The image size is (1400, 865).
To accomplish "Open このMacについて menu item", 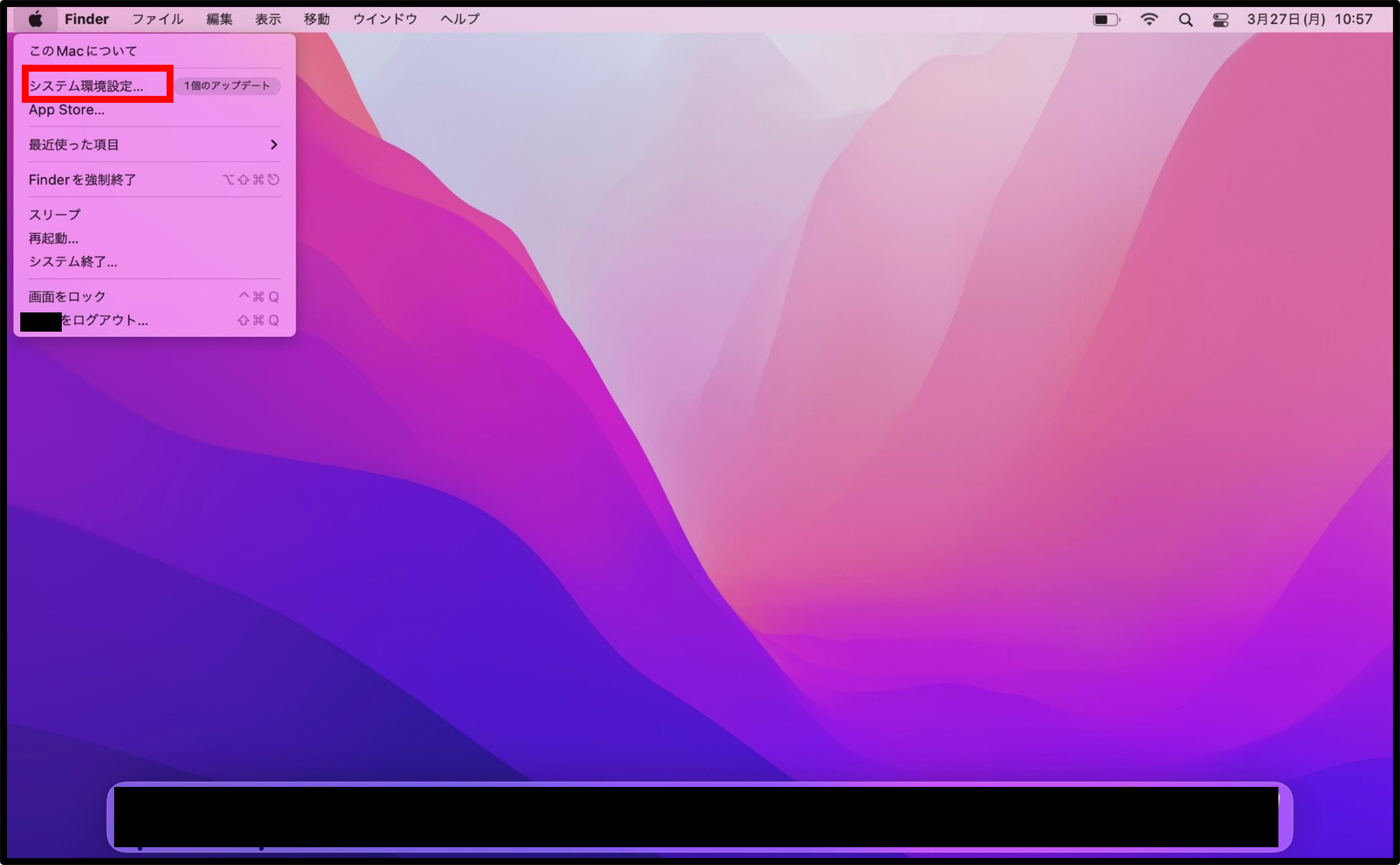I will point(84,51).
